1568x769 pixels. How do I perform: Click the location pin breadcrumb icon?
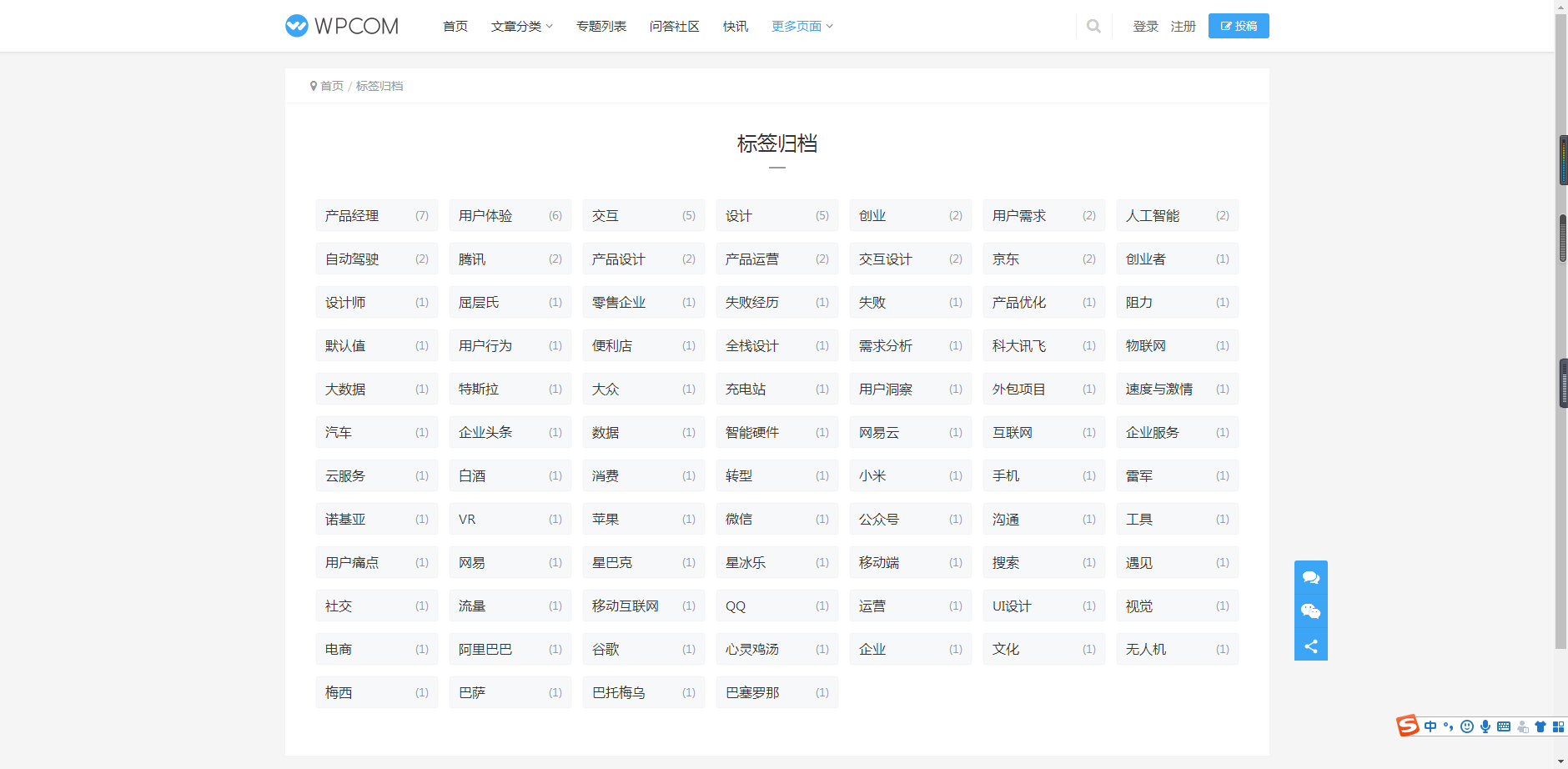[314, 86]
